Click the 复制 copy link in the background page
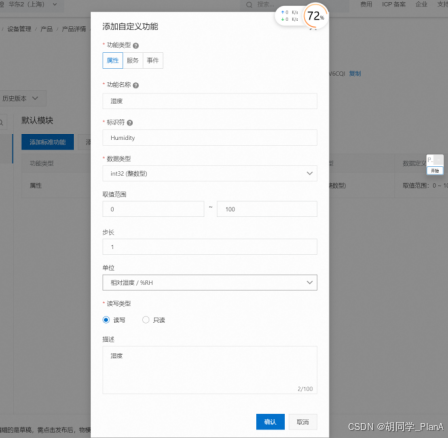The image size is (448, 439). 355,73
